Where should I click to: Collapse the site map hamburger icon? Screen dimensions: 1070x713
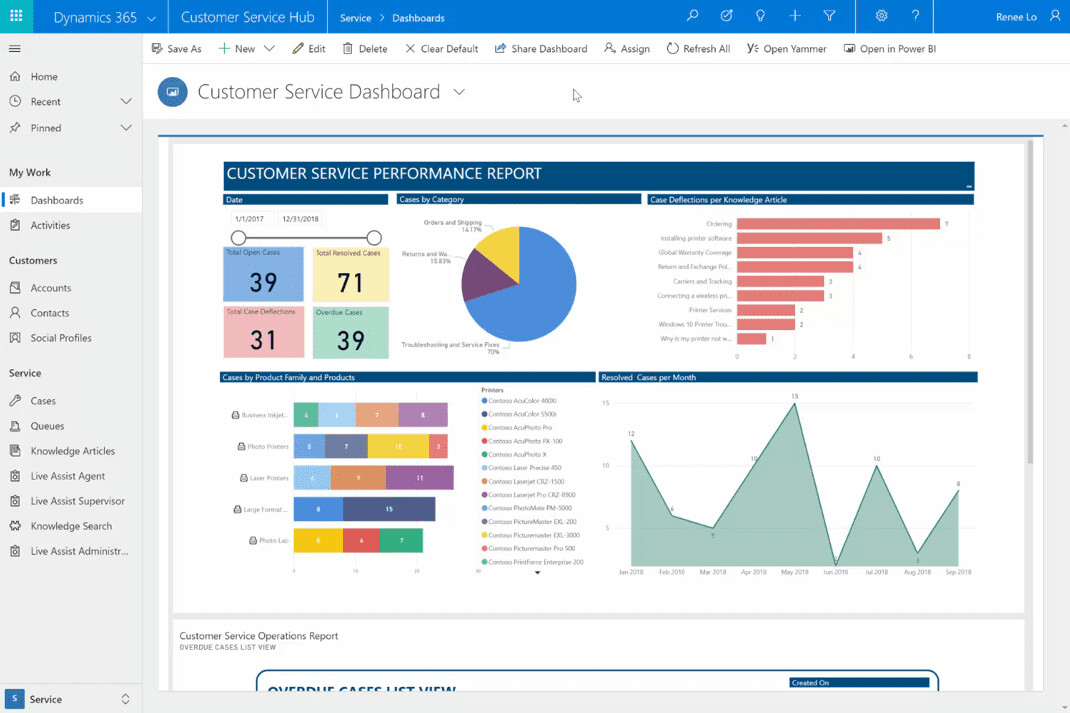pyautogui.click(x=14, y=48)
